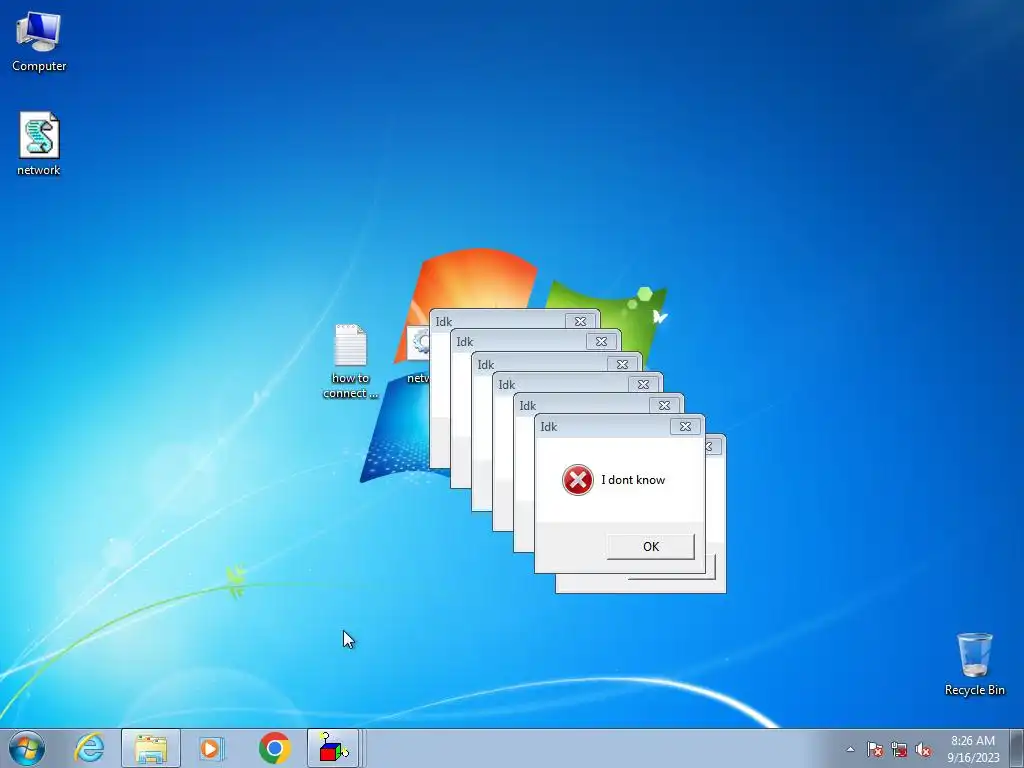Show hidden tray icons arrow

[850, 749]
